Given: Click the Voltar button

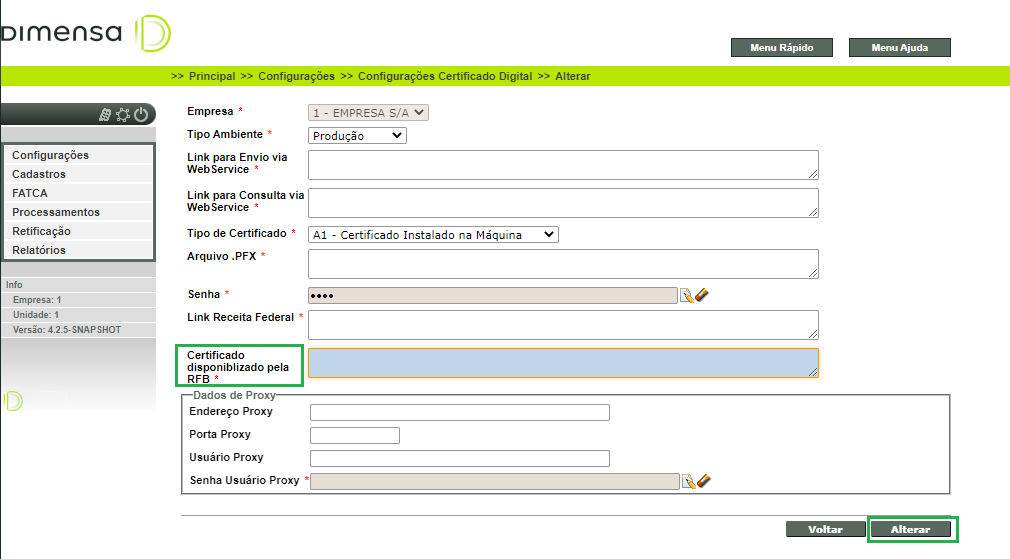Looking at the screenshot, I should (826, 529).
